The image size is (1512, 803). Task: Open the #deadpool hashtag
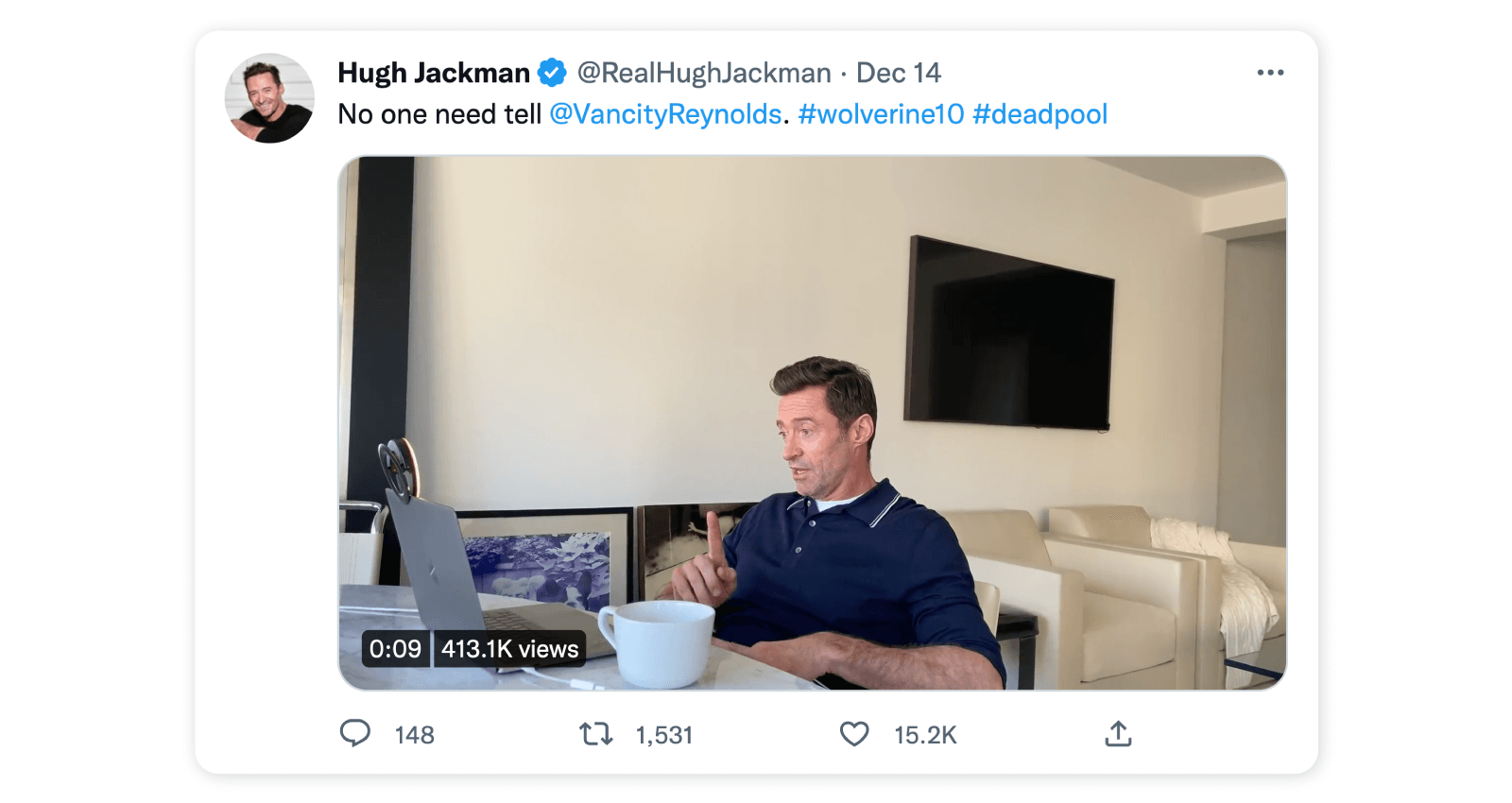[1039, 114]
